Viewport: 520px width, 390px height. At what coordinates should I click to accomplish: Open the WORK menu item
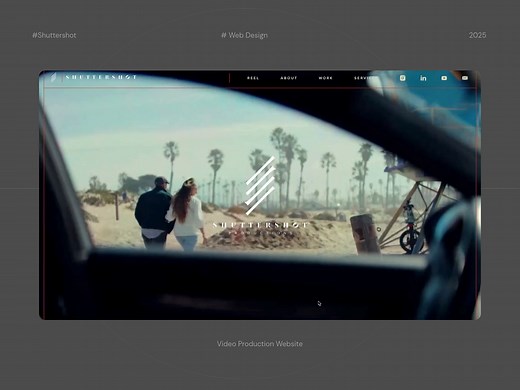(x=326, y=78)
